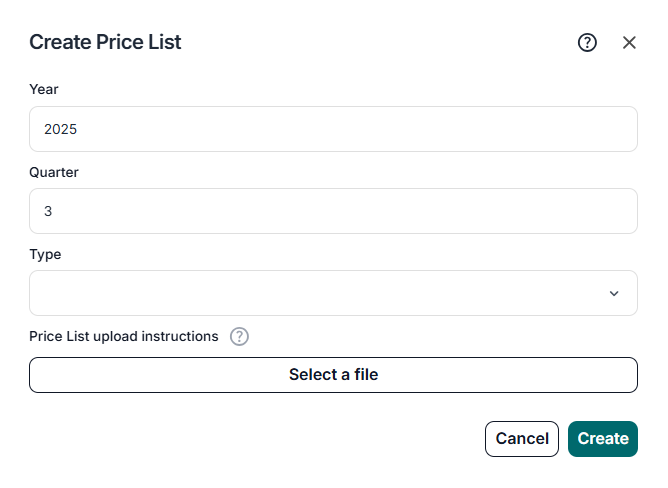The height and width of the screenshot is (488, 668).
Task: Close the Create Price List dialog
Action: [x=629, y=42]
